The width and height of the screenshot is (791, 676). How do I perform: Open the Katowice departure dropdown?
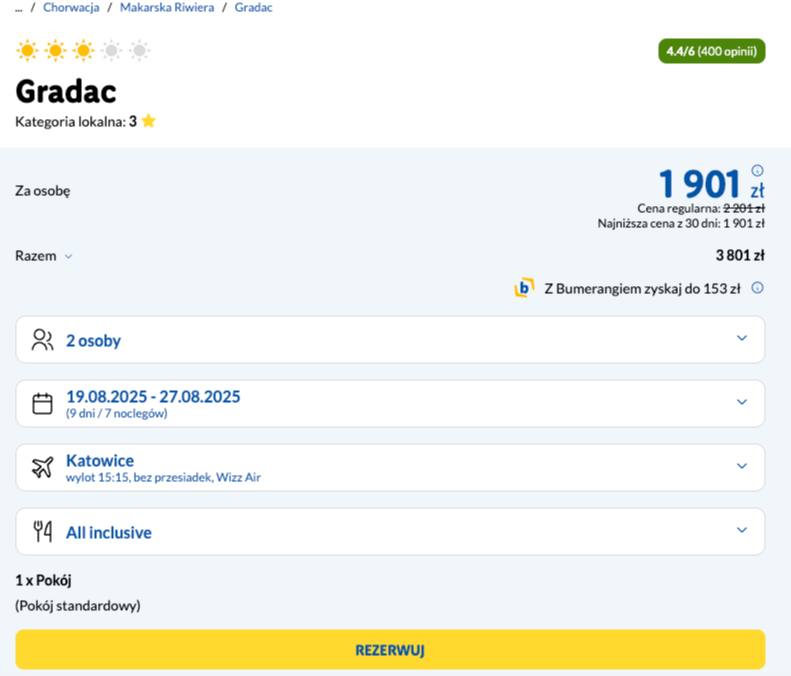(390, 467)
